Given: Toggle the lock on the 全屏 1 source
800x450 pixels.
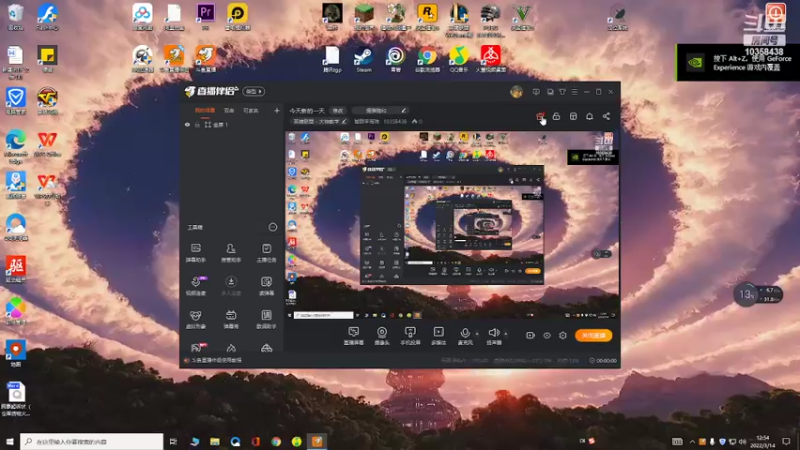Looking at the screenshot, I should 197,124.
